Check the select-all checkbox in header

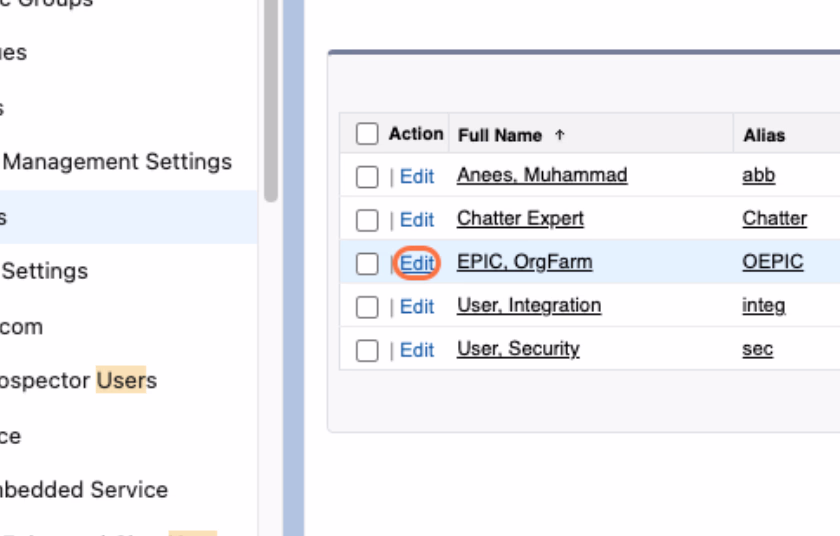pos(367,133)
